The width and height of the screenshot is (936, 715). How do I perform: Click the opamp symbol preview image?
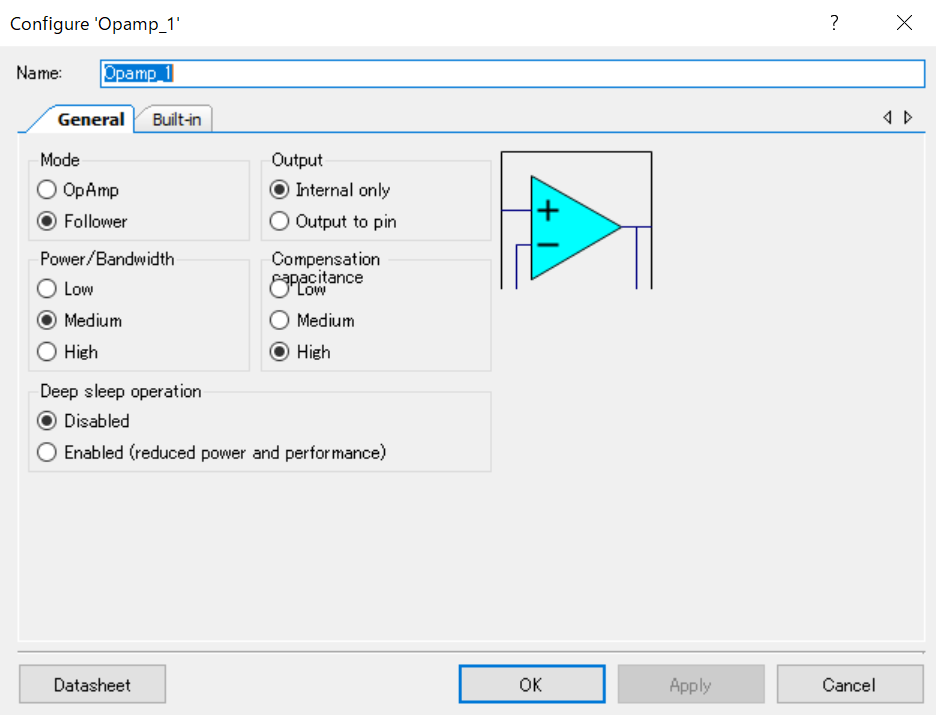576,221
